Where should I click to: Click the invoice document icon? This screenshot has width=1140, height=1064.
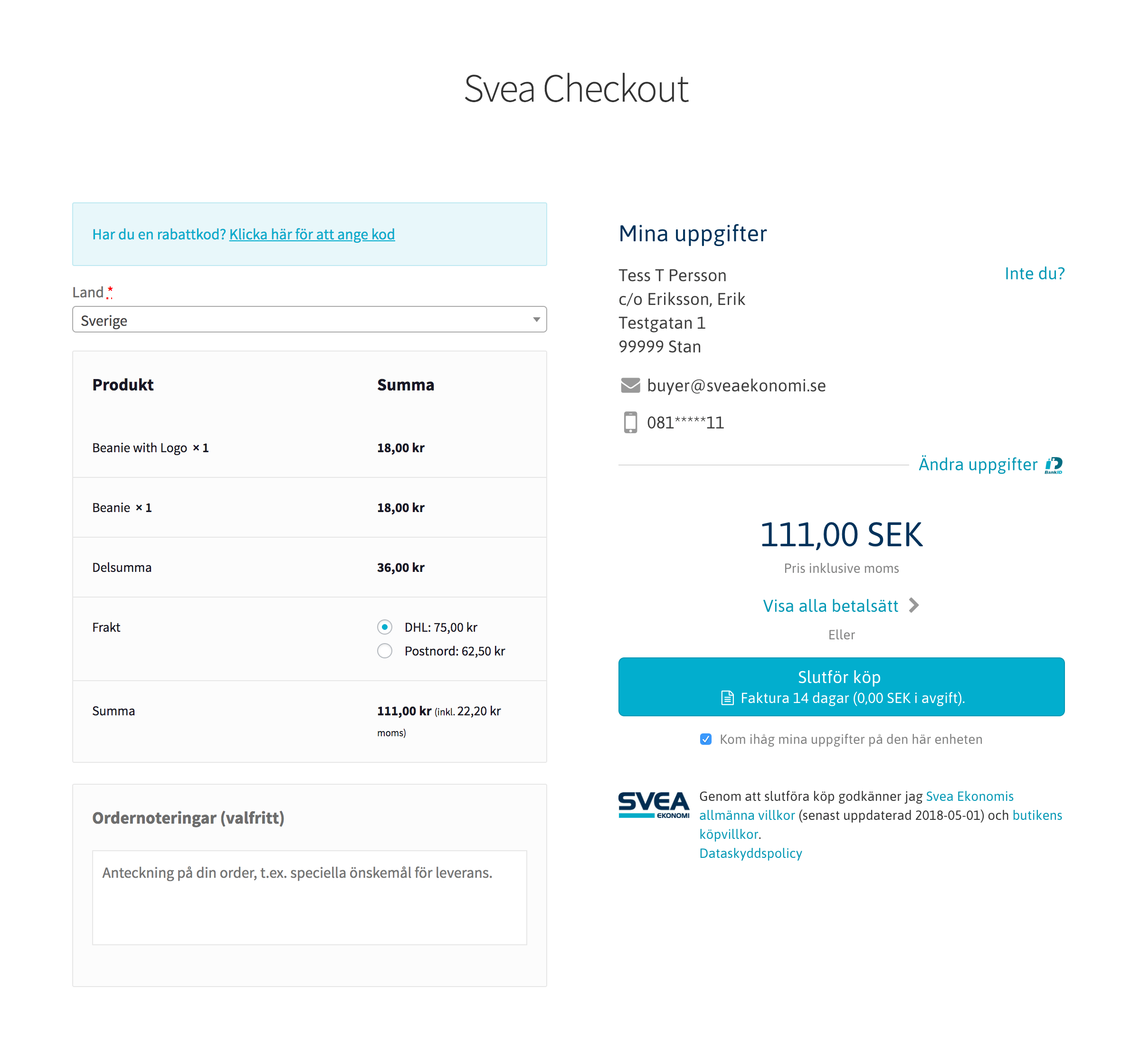727,698
